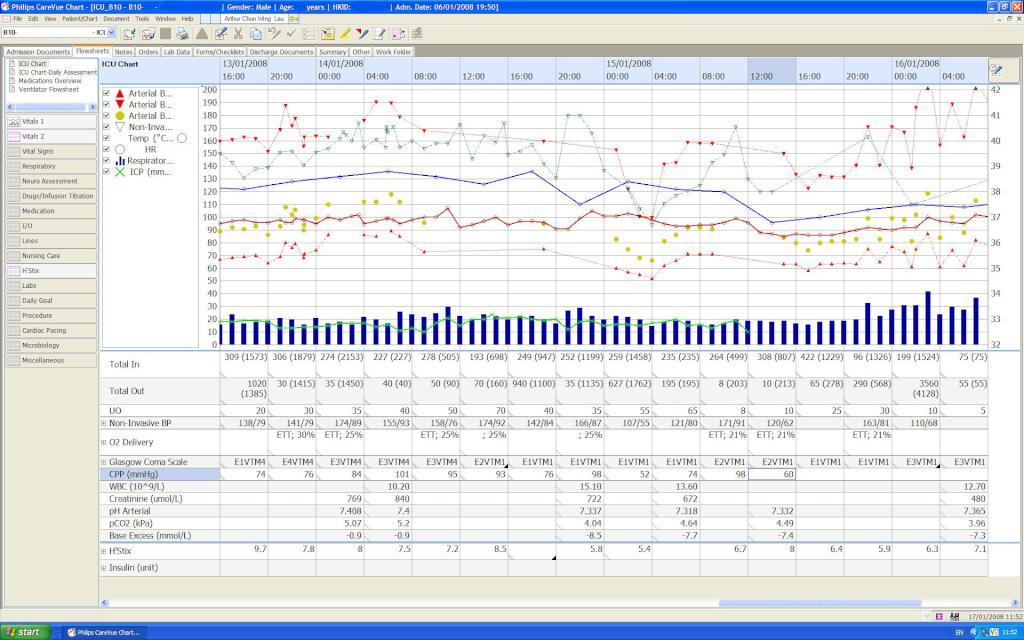Screen dimensions: 1024x640
Task: Open the Respiratory flowsheet section
Action: (x=51, y=167)
